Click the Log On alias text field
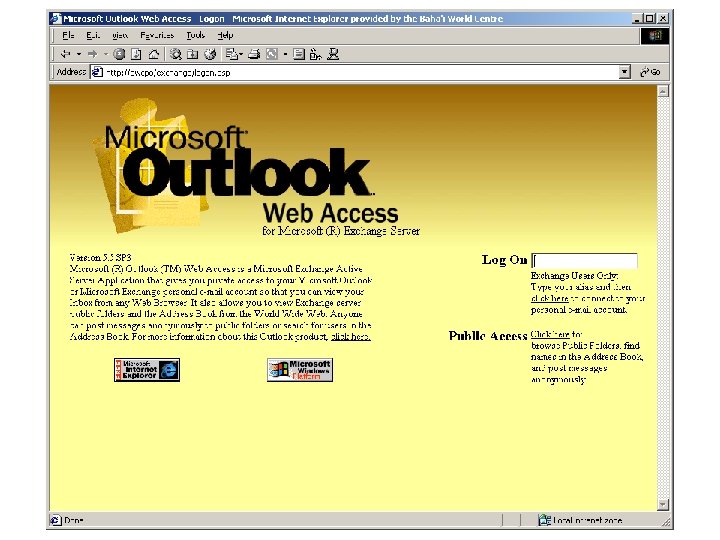 (584, 260)
